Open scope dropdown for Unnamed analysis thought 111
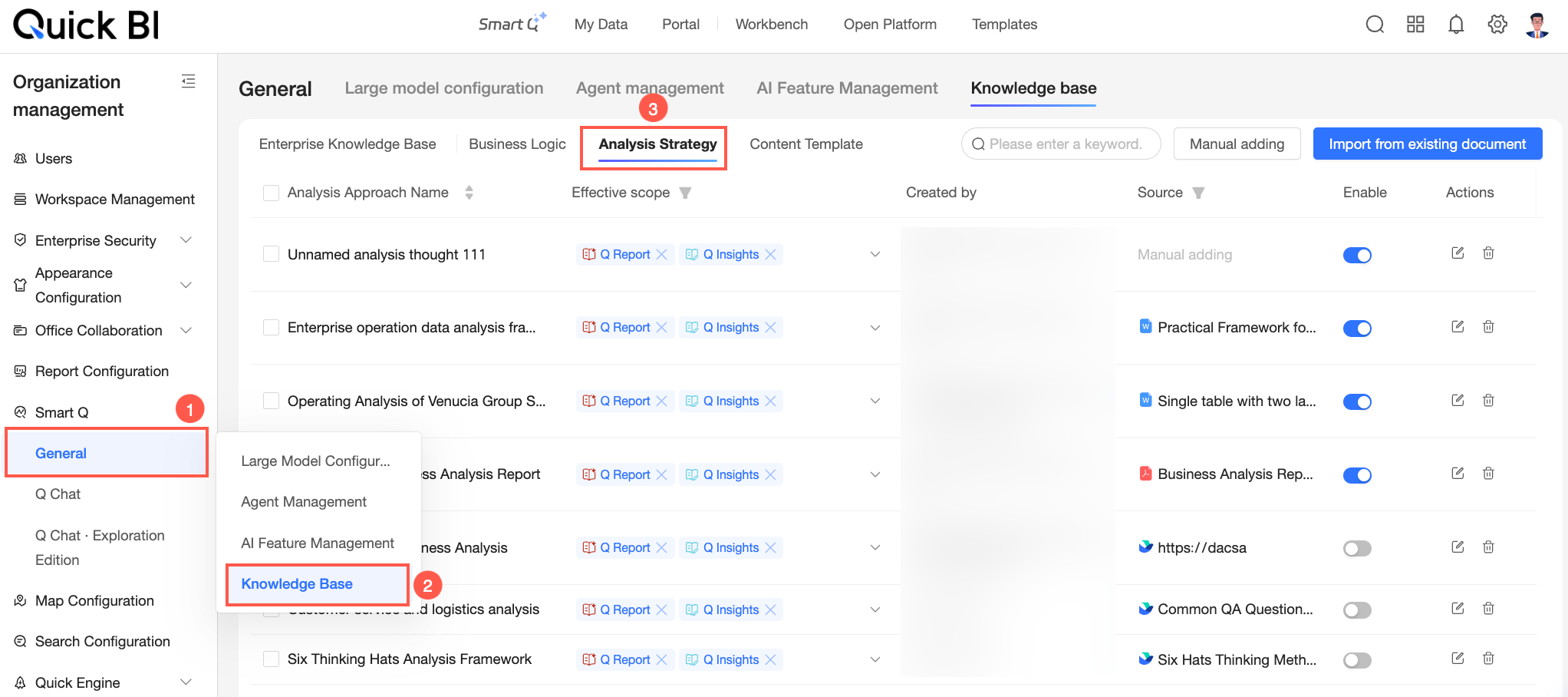This screenshot has height=697, width=1568. [875, 254]
